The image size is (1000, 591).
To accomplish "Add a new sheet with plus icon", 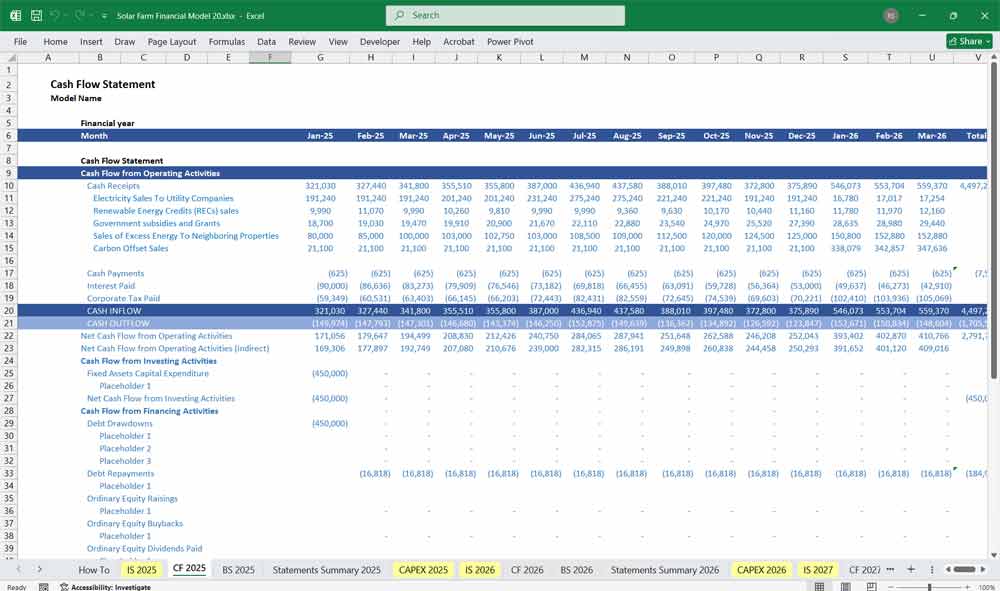I will (910, 569).
